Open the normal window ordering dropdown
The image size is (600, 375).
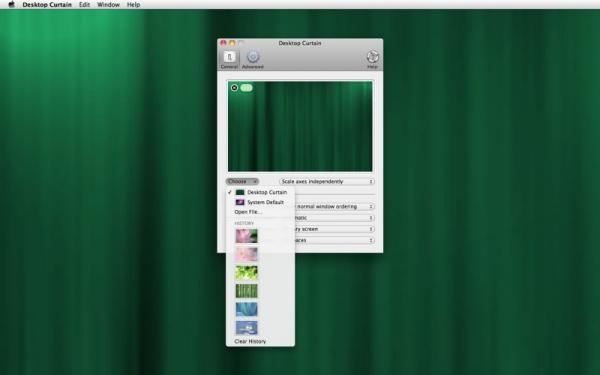pos(334,206)
